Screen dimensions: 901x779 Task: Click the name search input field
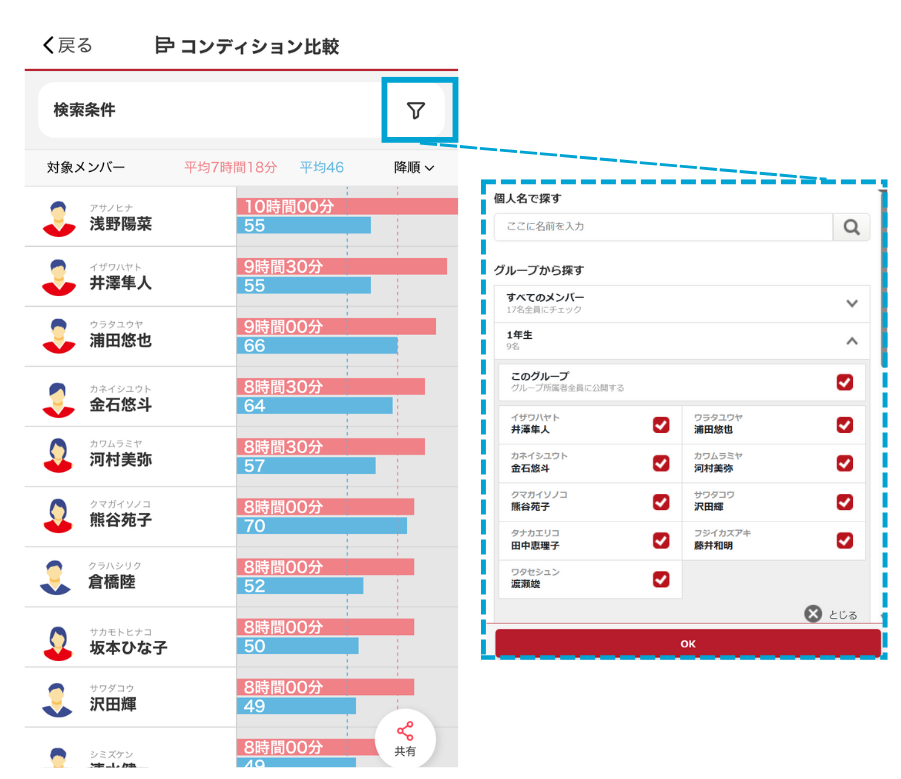tap(663, 227)
